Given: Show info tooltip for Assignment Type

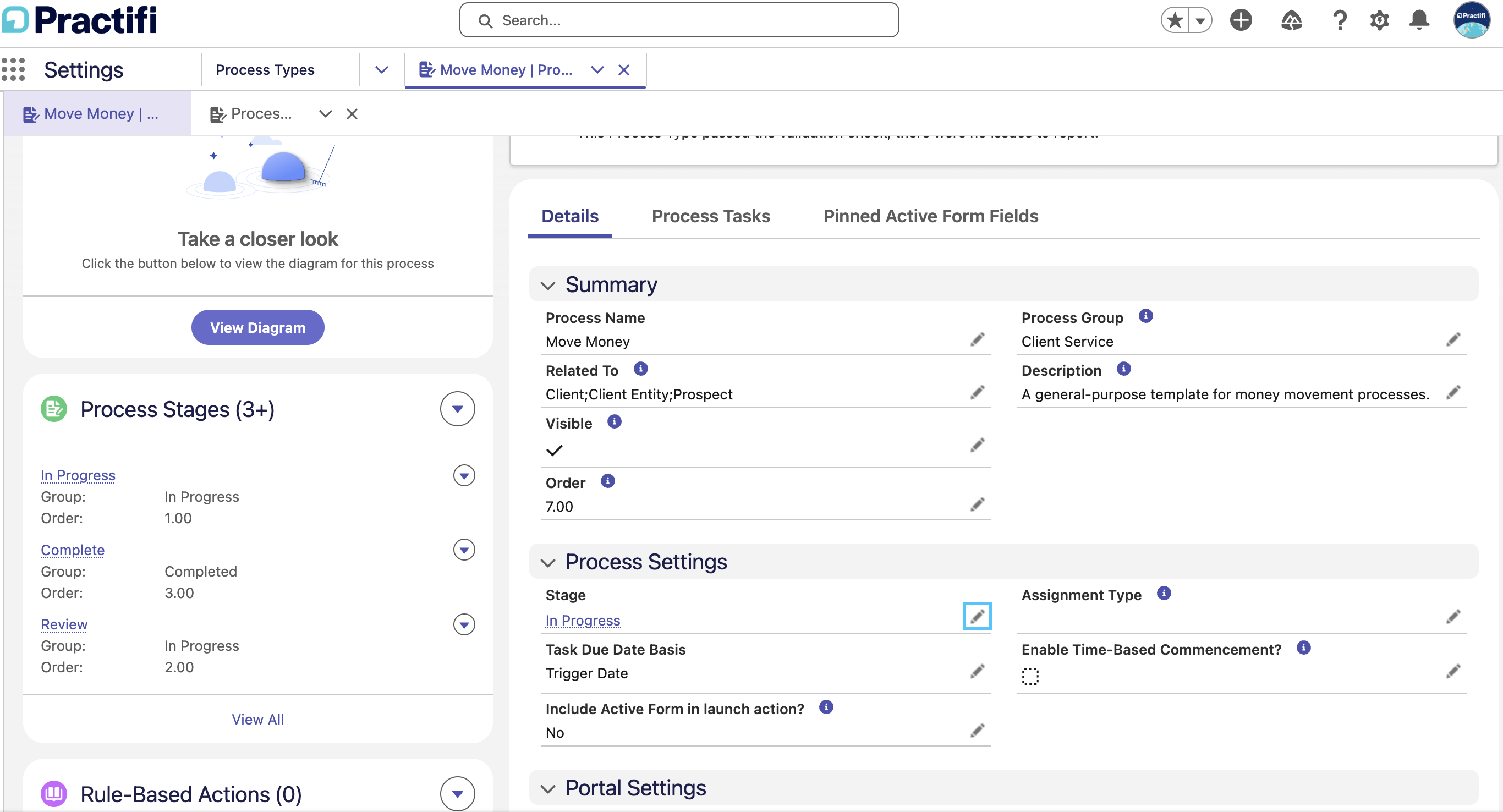Looking at the screenshot, I should click(x=1164, y=593).
